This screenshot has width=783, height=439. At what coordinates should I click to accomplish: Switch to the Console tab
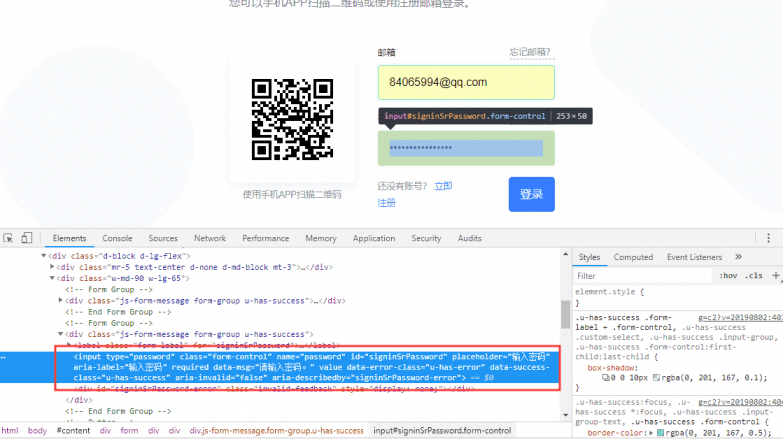(117, 238)
